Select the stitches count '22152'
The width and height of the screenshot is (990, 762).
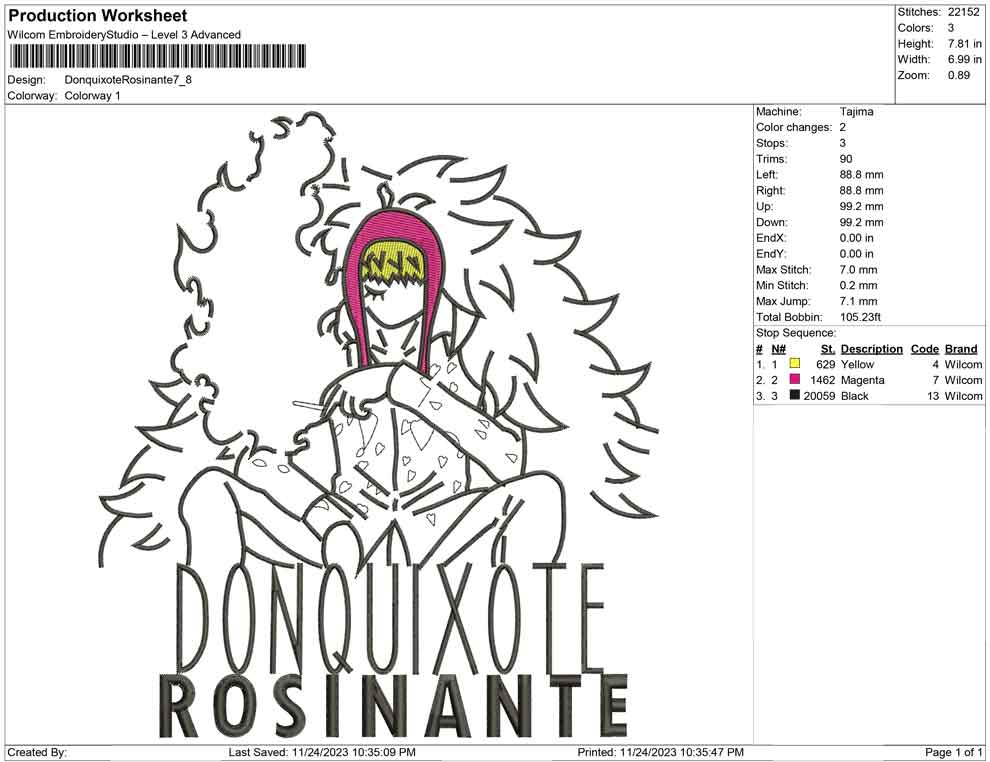[x=963, y=12]
